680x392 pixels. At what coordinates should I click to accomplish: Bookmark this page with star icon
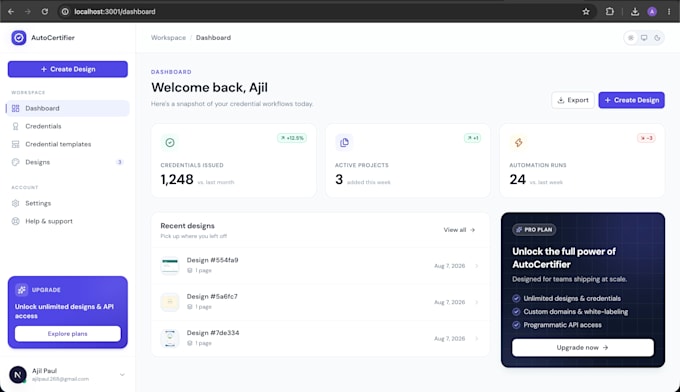(x=586, y=12)
